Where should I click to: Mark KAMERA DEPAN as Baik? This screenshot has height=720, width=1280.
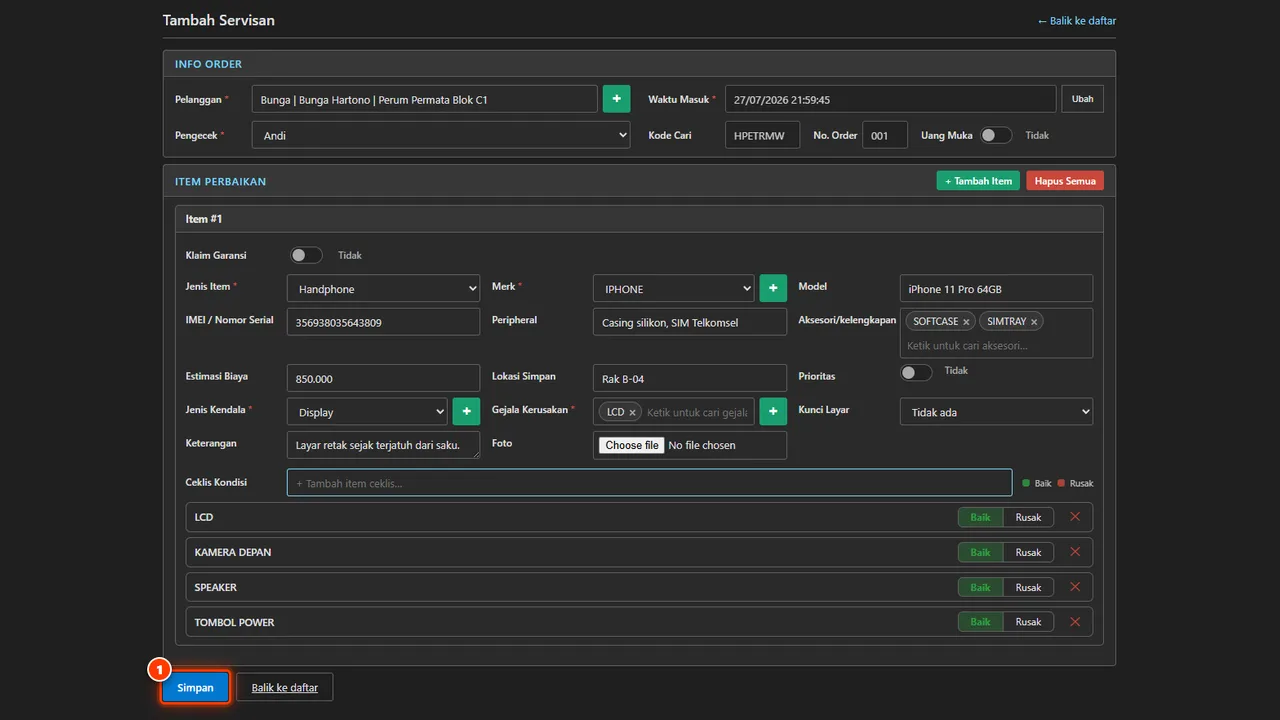point(980,552)
